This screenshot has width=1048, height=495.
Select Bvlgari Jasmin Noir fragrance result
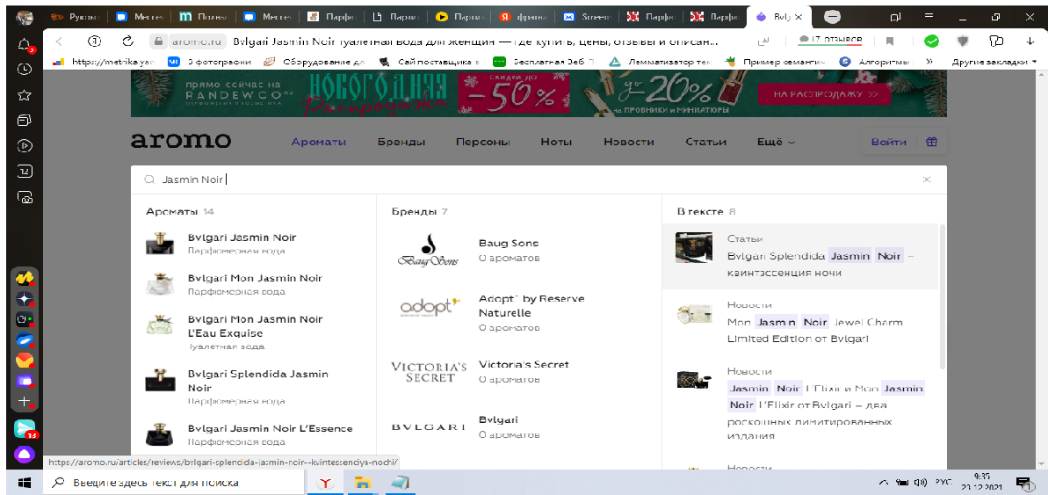point(242,238)
